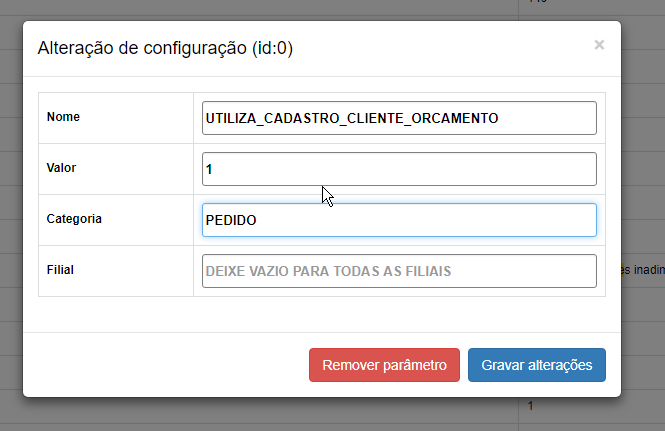
Task: Save with the Gravar alterações button
Action: [x=536, y=365]
